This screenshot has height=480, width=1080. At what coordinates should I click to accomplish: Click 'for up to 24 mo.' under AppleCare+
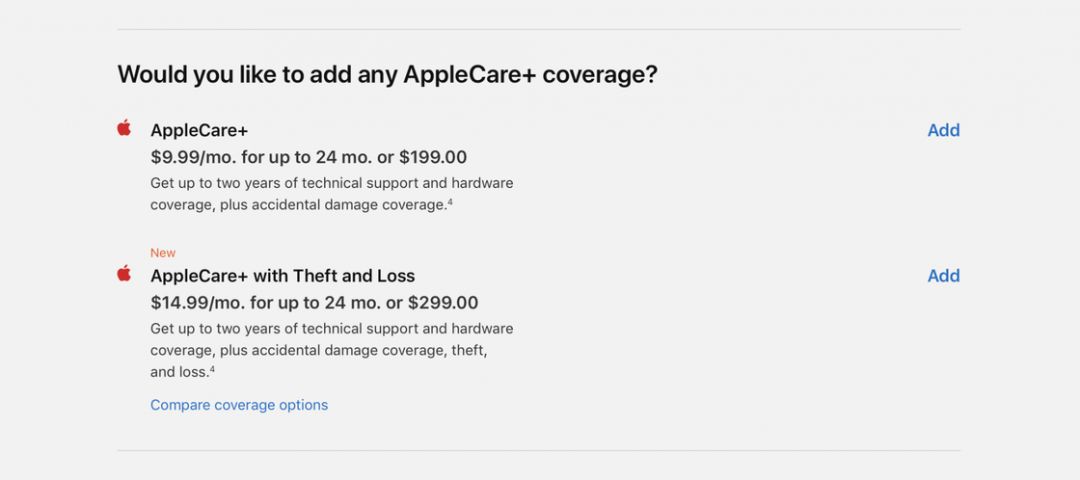point(303,157)
